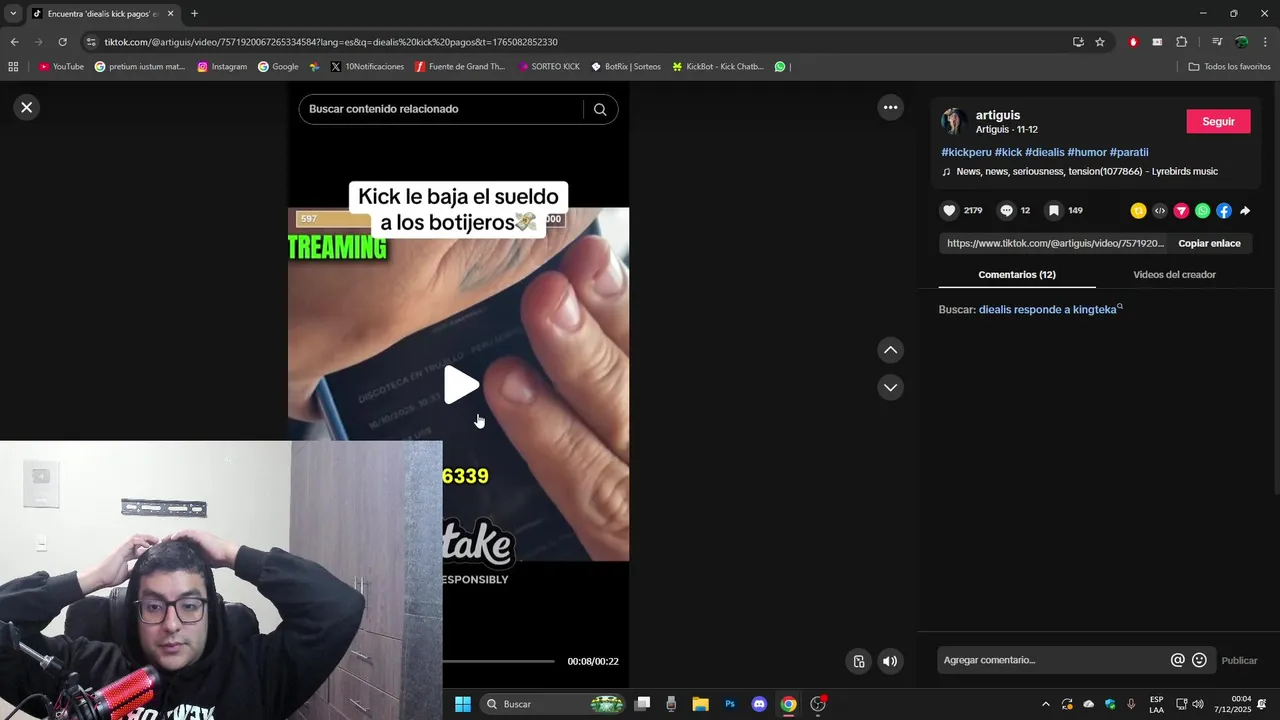Expand the tab search dropdown in Chrome
Image resolution: width=1280 pixels, height=720 pixels.
coord(13,13)
